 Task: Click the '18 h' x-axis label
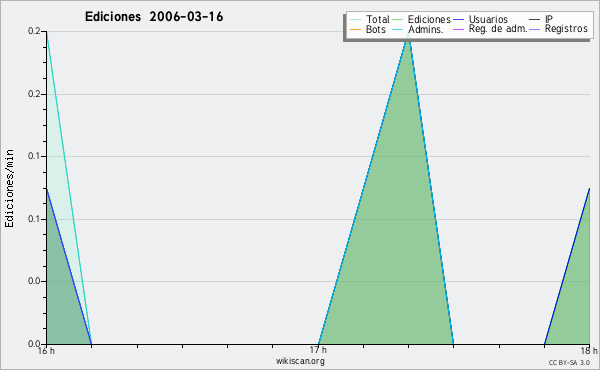tap(589, 351)
